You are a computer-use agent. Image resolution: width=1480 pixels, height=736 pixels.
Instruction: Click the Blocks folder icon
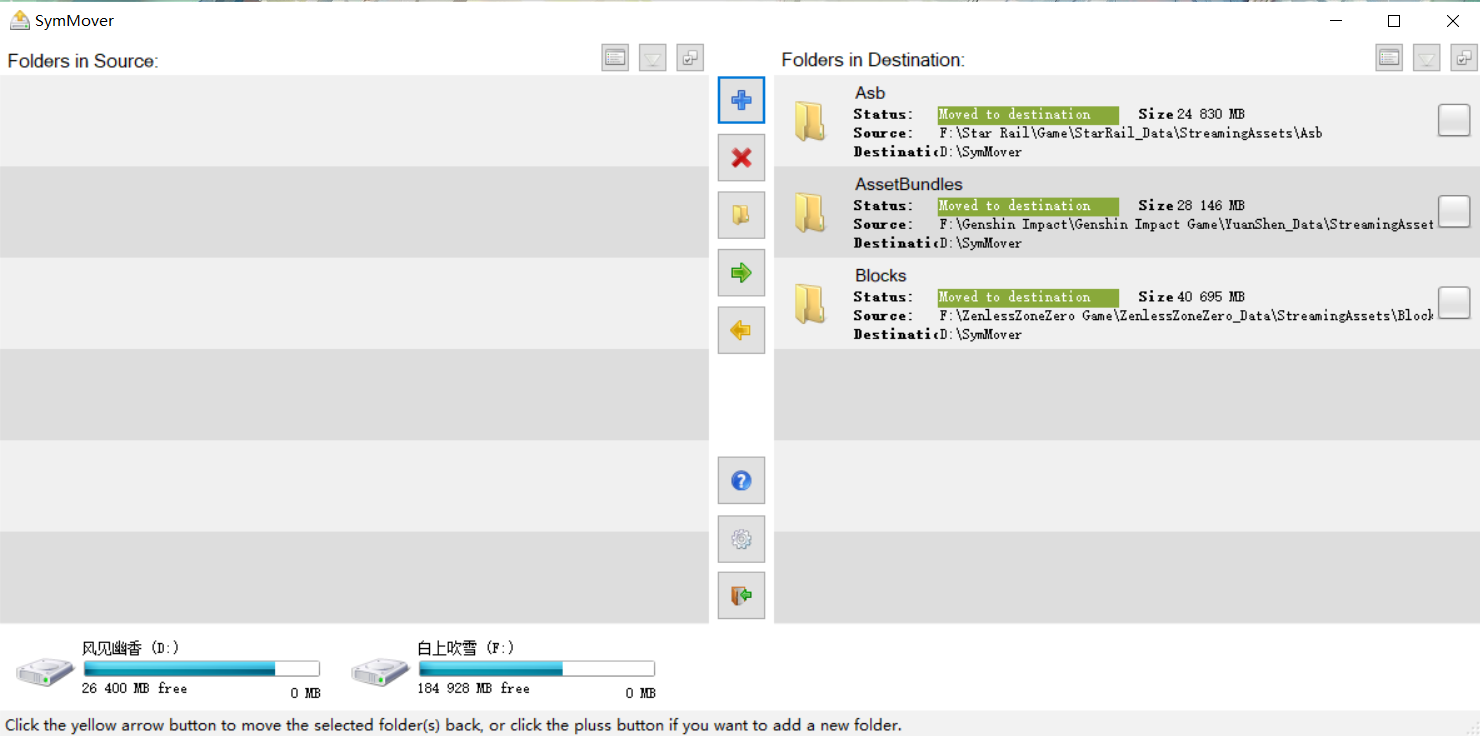810,303
